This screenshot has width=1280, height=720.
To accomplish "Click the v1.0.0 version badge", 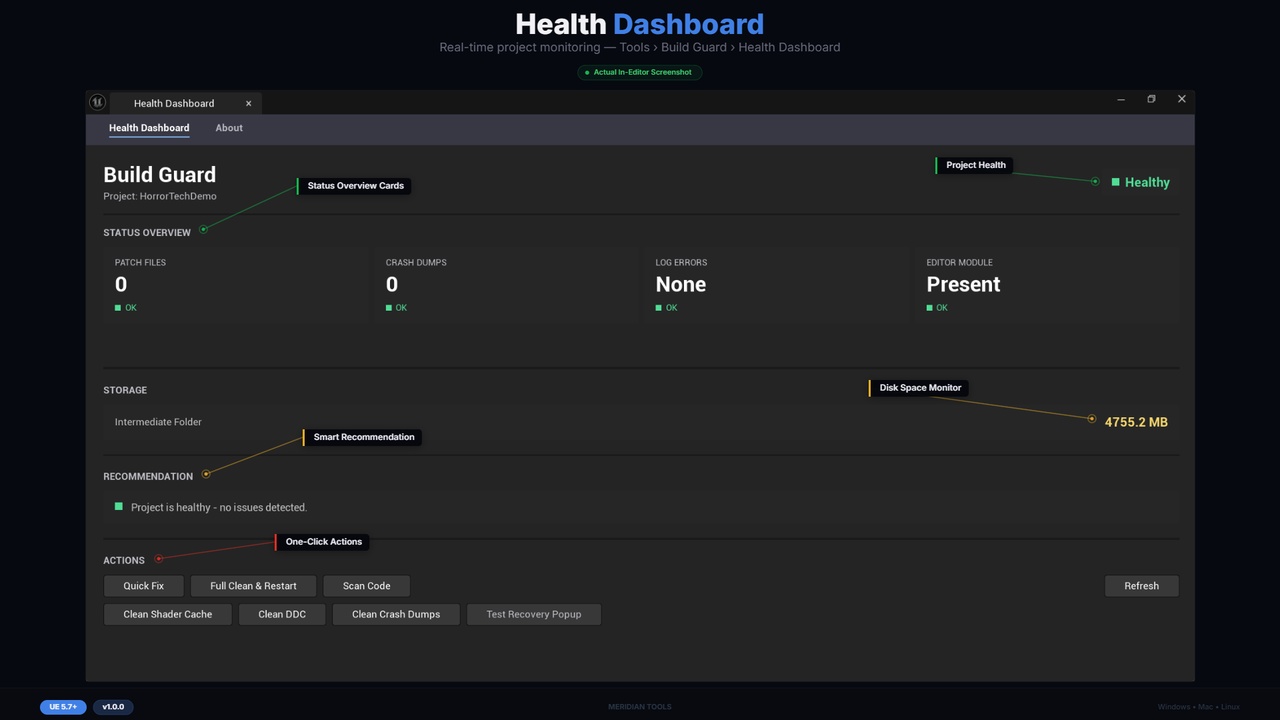I will pyautogui.click(x=113, y=707).
